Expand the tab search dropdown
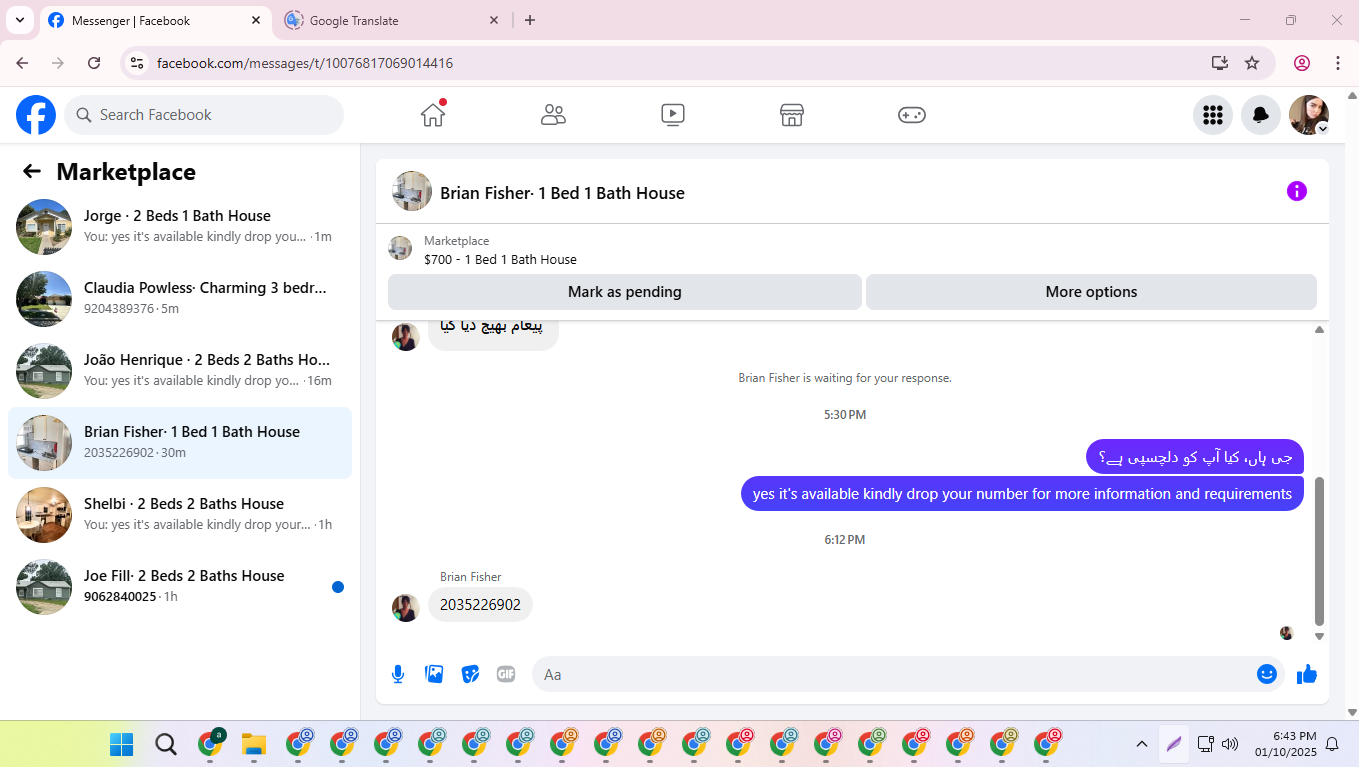The image size is (1359, 767). (x=20, y=20)
